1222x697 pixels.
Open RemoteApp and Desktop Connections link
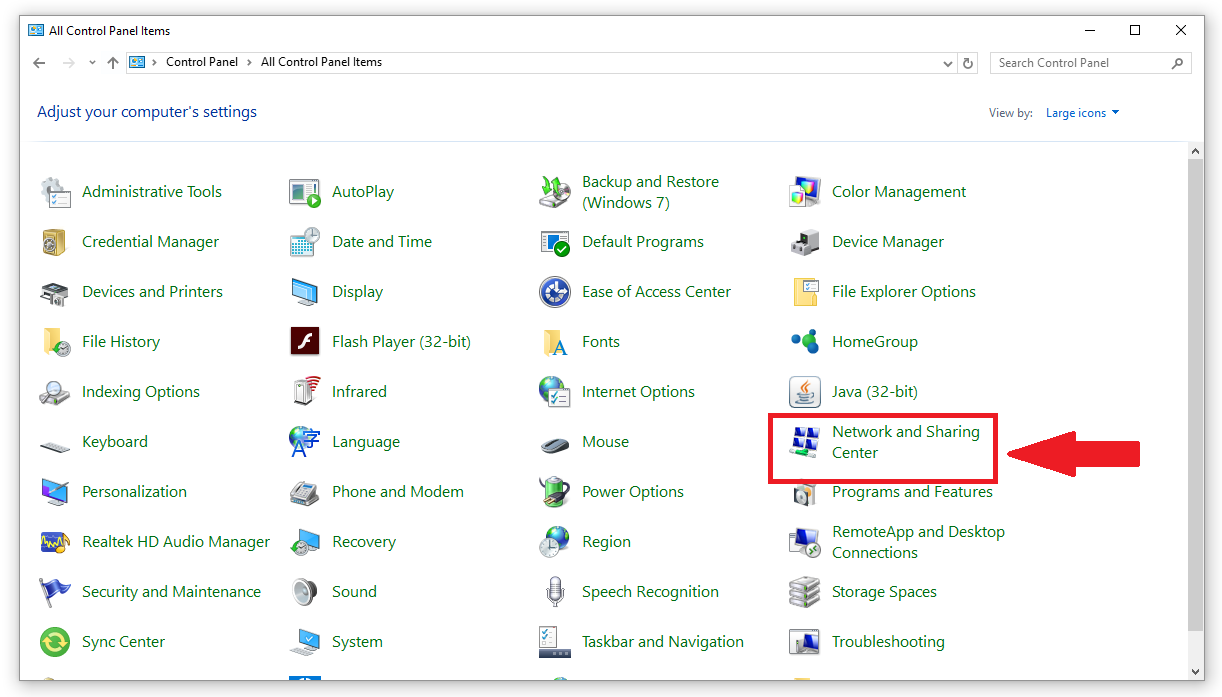click(x=918, y=542)
